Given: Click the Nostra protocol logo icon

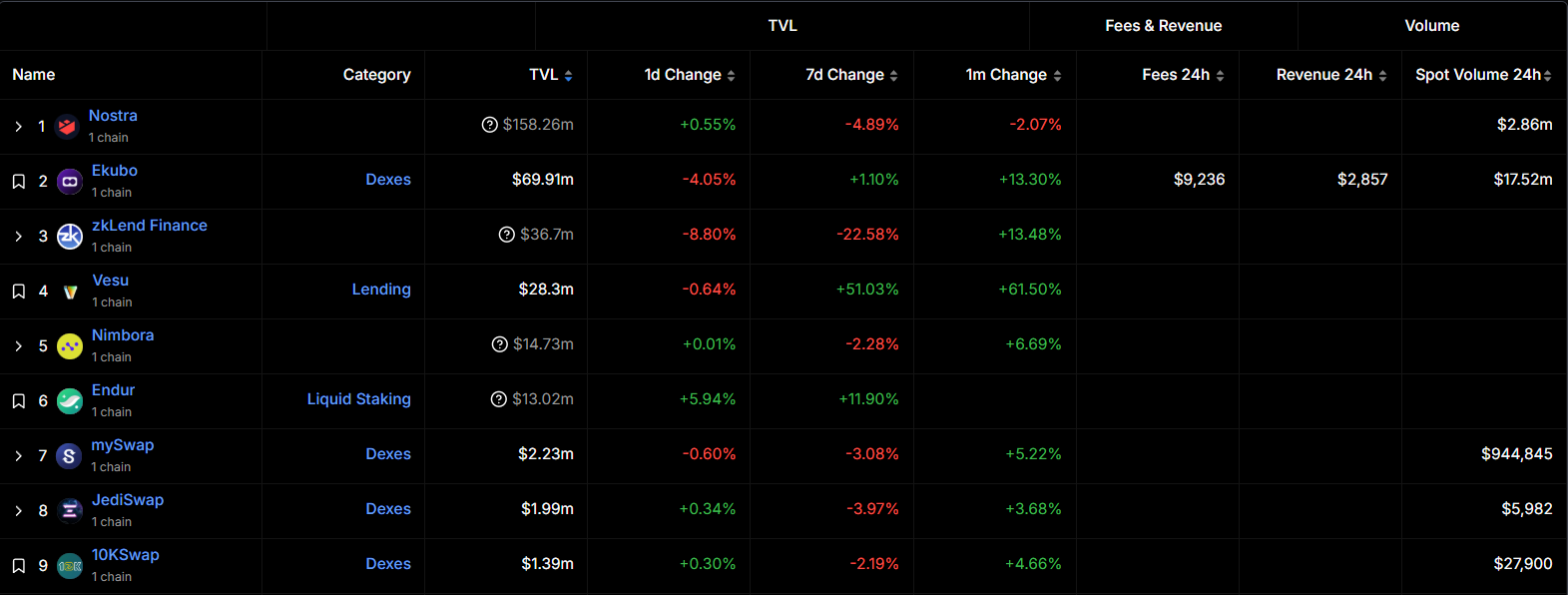Looking at the screenshot, I should pyautogui.click(x=67, y=127).
